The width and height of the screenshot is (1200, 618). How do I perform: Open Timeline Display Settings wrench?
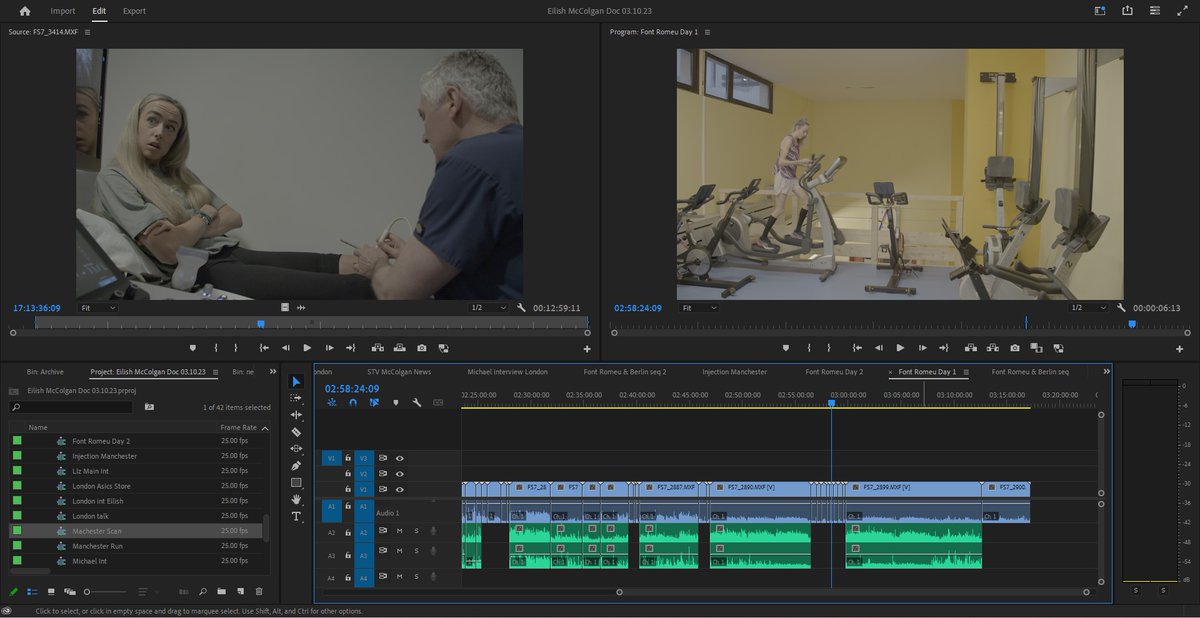tap(416, 402)
